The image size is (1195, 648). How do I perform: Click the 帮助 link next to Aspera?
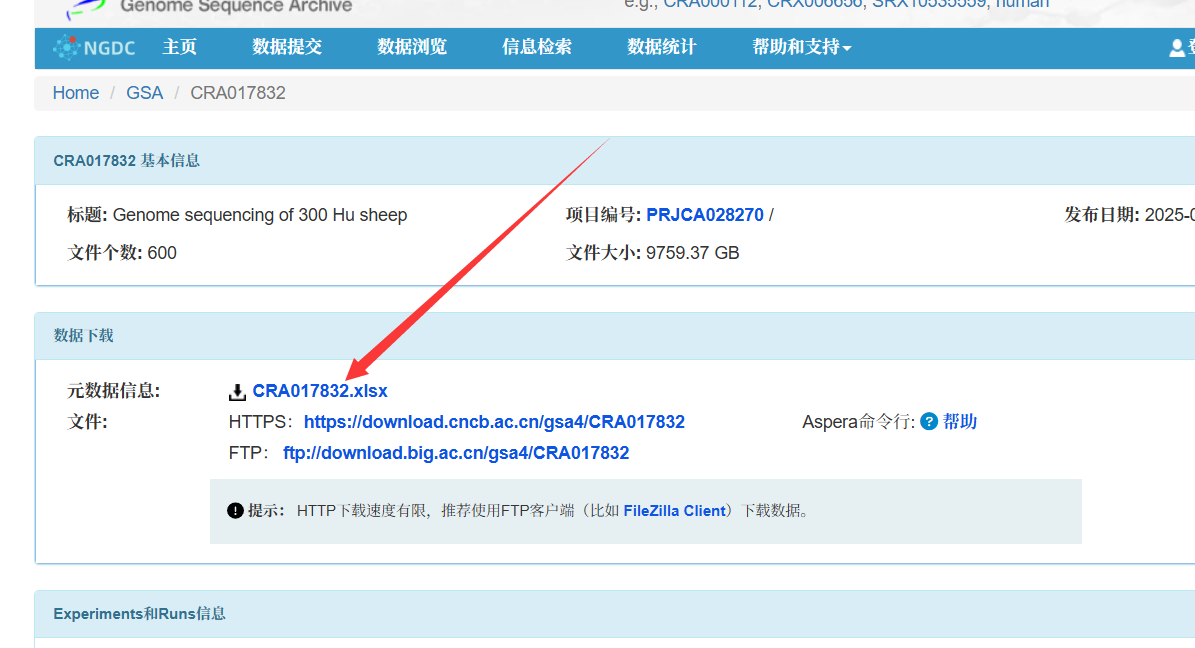pyautogui.click(x=960, y=422)
